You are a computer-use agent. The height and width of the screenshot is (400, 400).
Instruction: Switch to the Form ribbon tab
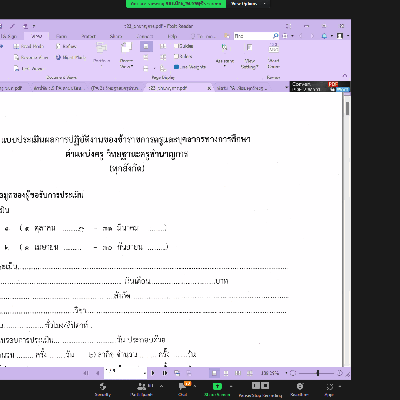(61, 36)
